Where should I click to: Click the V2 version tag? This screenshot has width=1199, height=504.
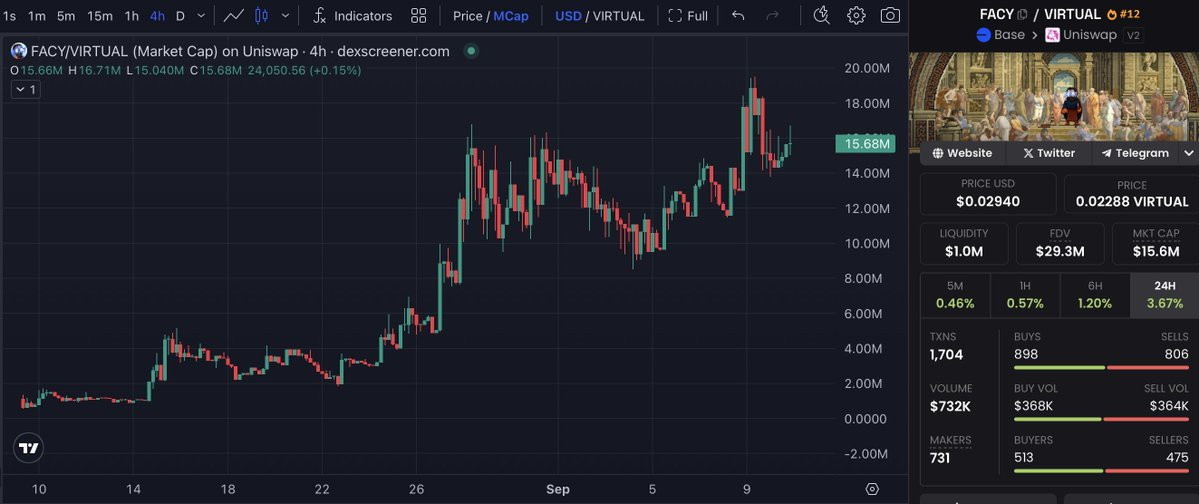pos(1133,34)
